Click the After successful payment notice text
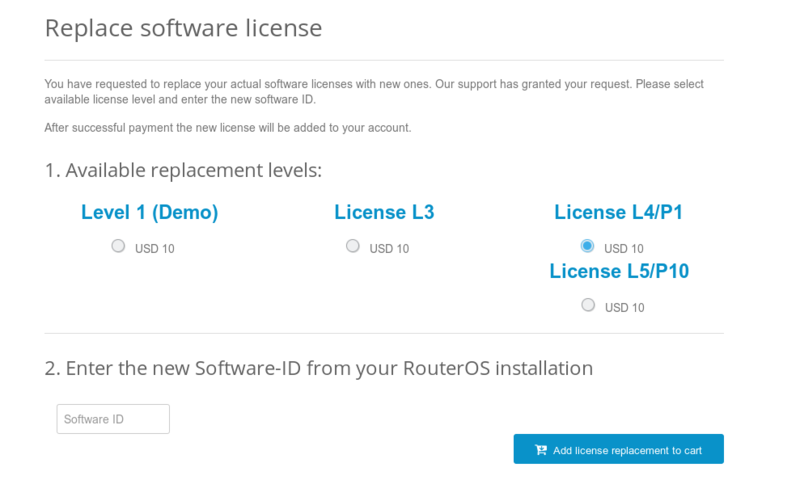 click(x=228, y=128)
